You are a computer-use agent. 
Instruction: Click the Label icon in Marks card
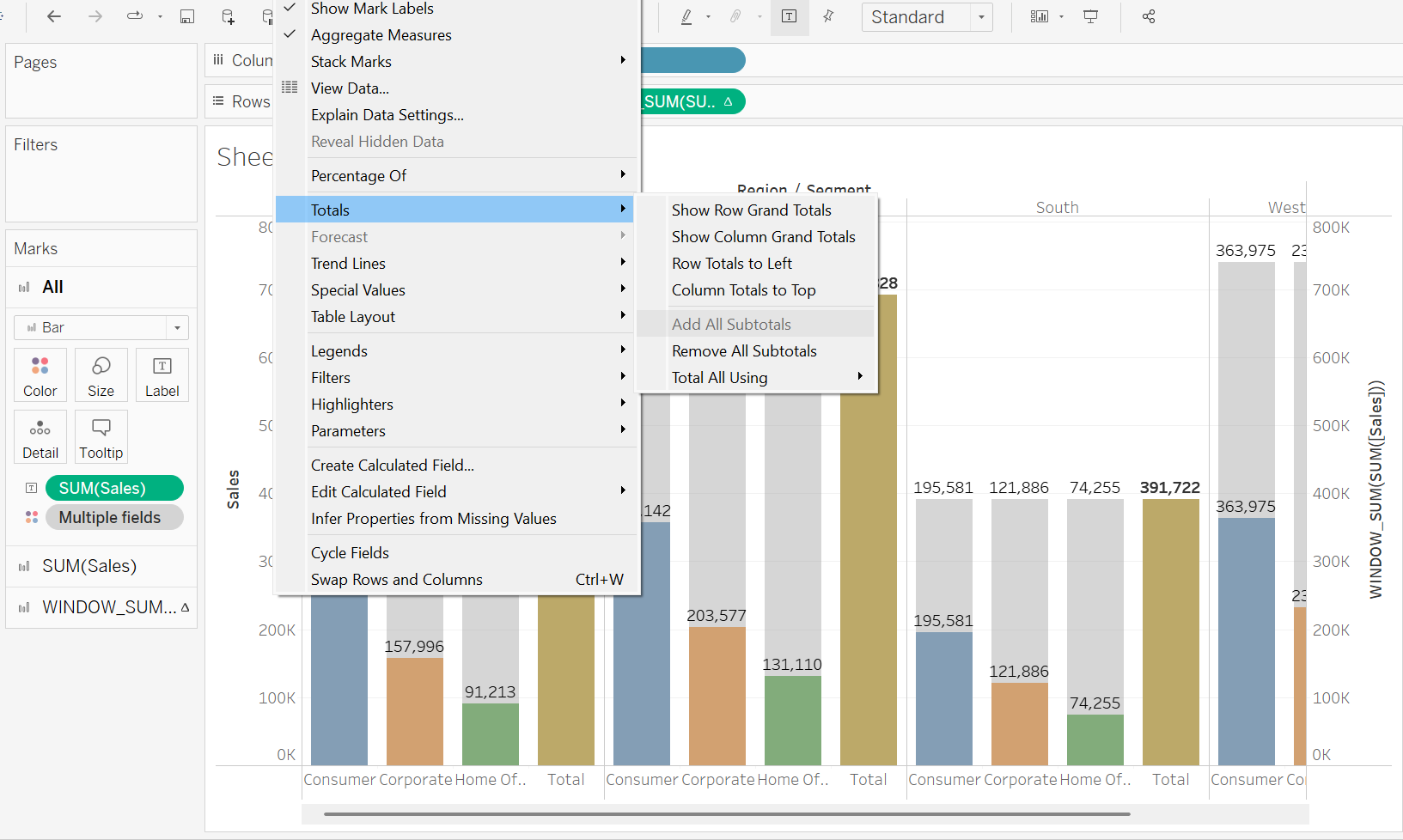pyautogui.click(x=162, y=374)
